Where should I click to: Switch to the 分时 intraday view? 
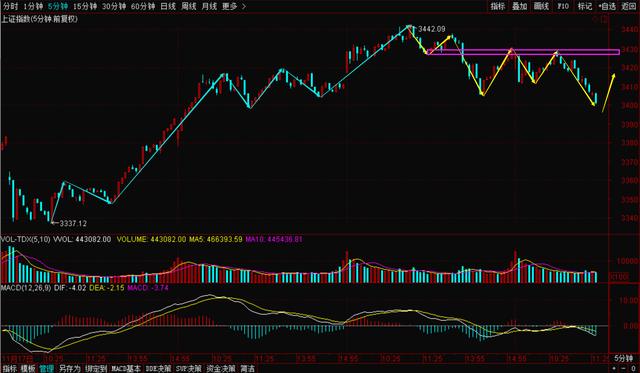point(11,6)
